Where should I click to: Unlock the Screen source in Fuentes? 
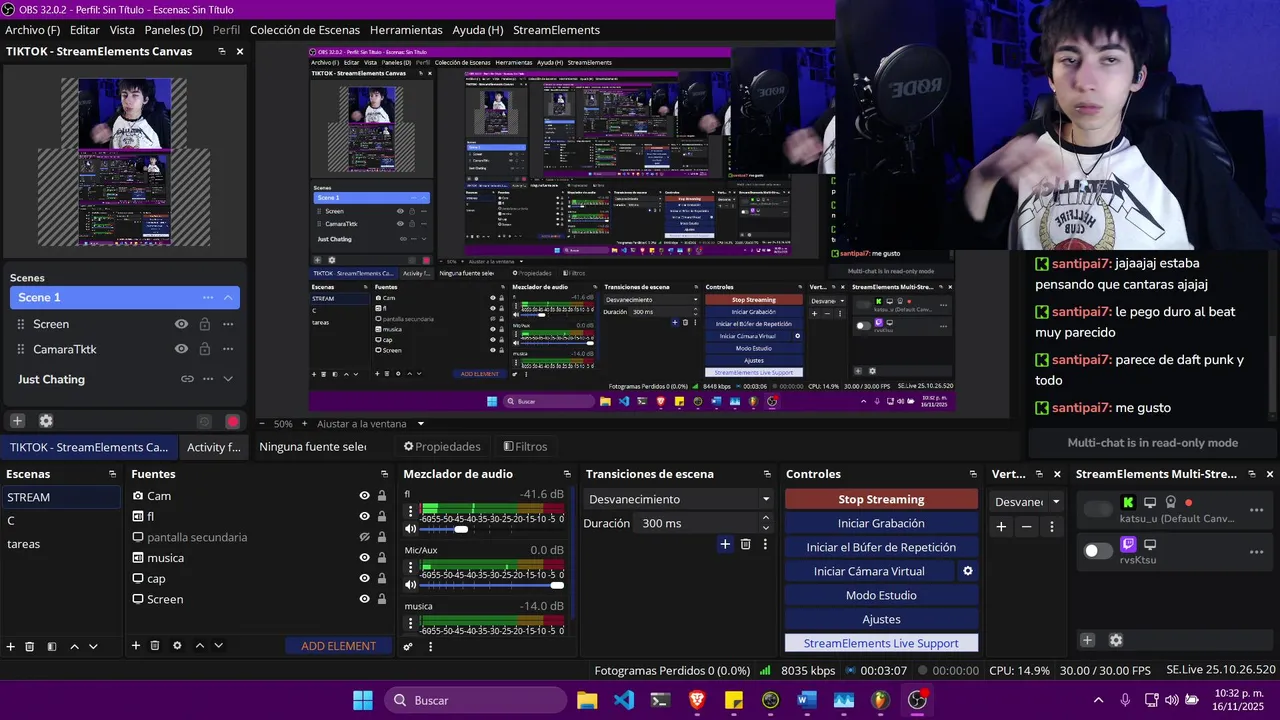(x=381, y=599)
